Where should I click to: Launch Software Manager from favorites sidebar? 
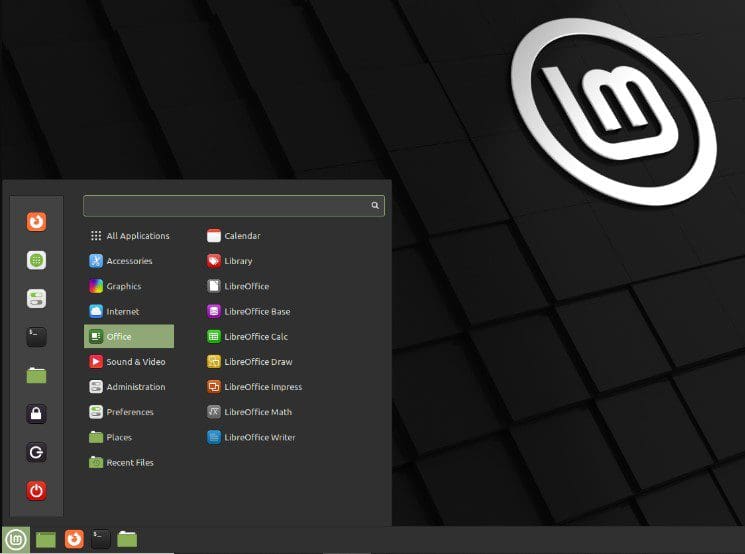(36, 260)
